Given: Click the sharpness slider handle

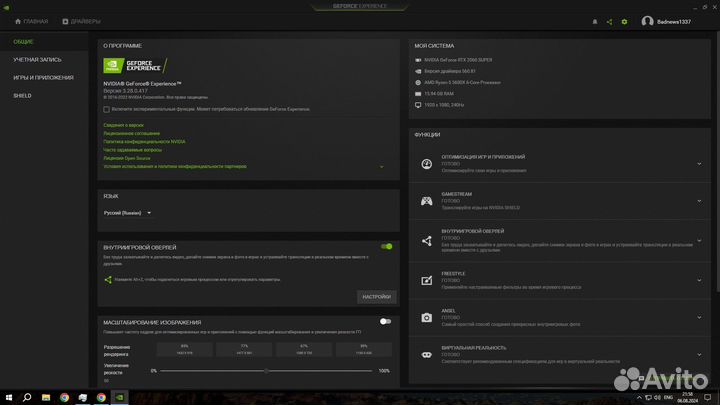Looking at the screenshot, I should (266, 371).
